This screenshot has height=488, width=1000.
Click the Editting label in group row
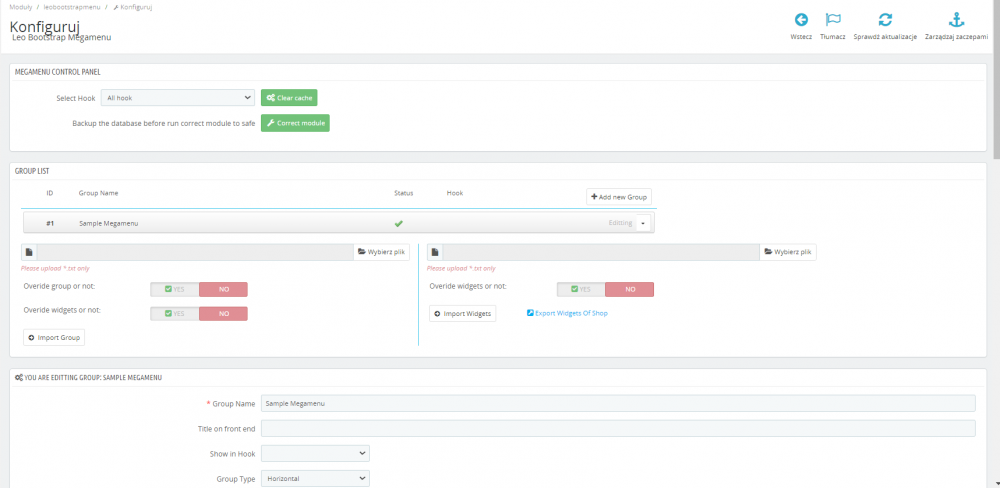click(621, 223)
